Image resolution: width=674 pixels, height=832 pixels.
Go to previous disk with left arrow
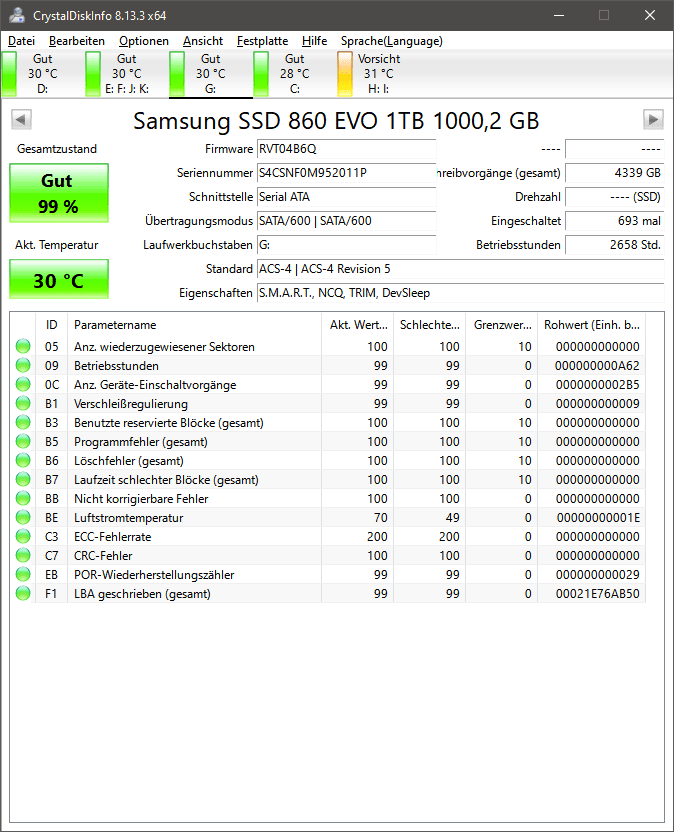pos(22,119)
